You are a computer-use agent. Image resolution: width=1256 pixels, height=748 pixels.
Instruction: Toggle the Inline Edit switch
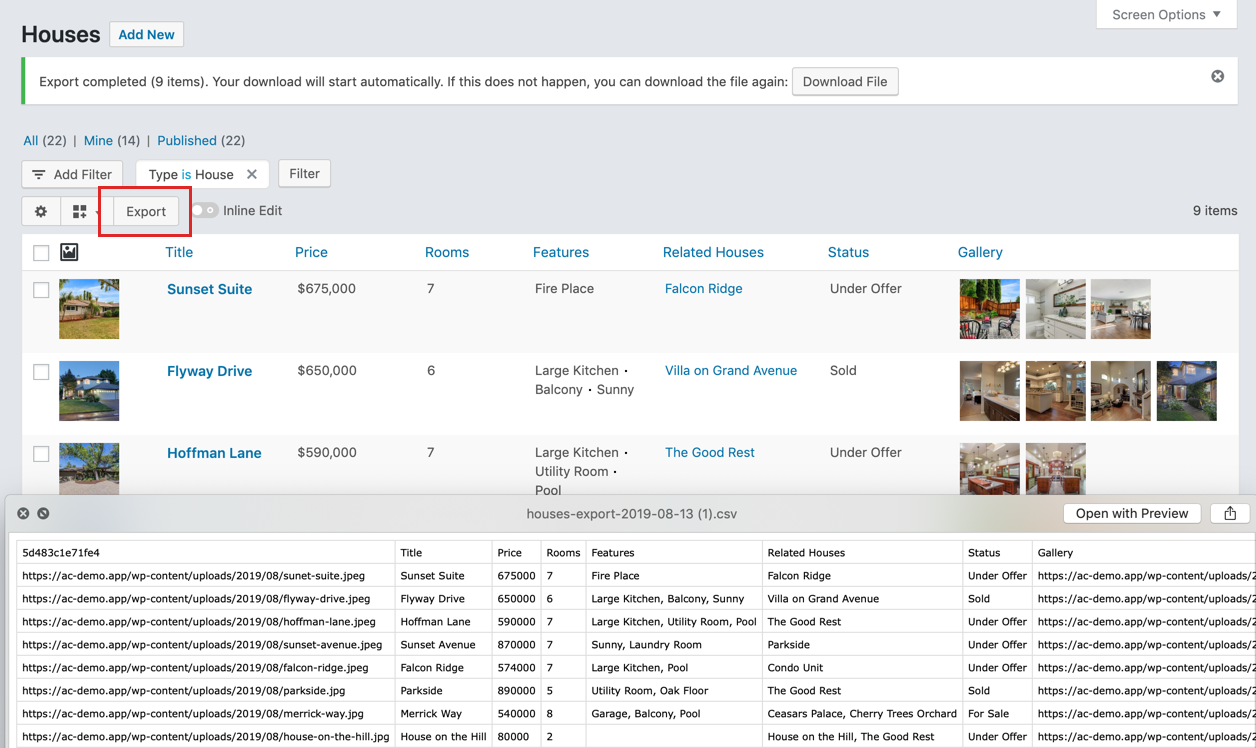[x=204, y=211]
